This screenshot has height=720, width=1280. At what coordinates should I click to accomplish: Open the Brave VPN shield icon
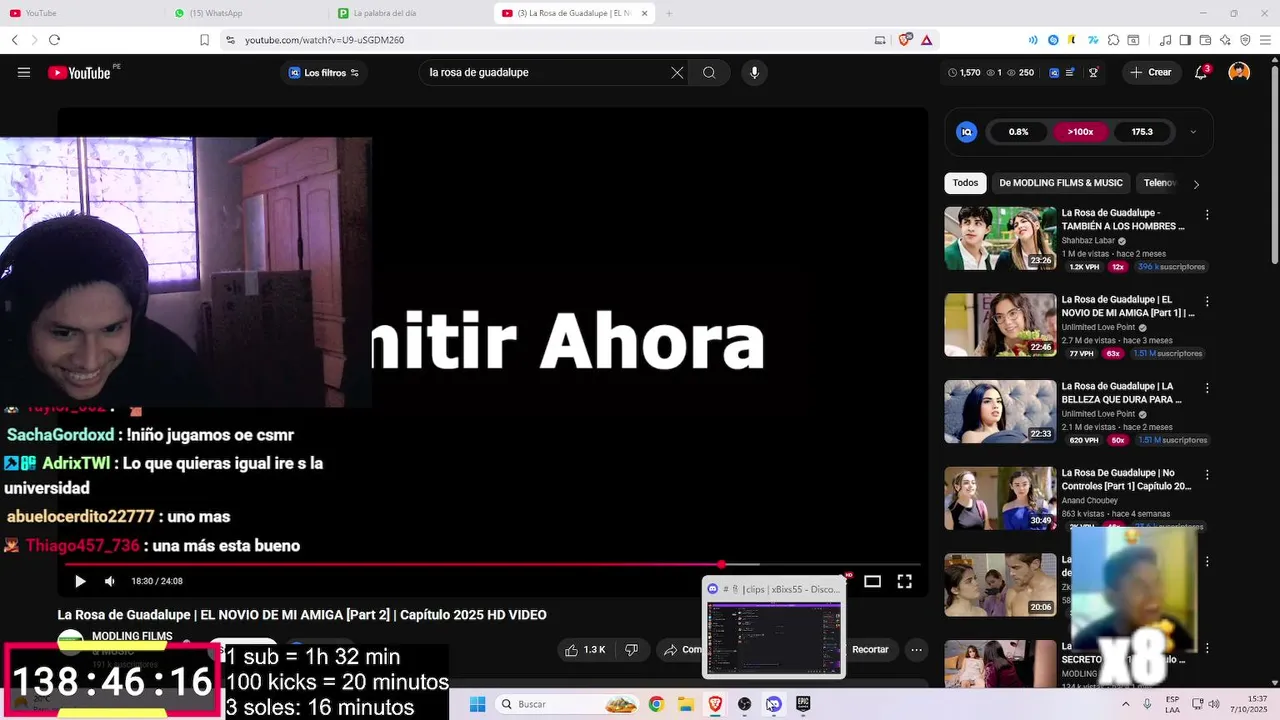1245,40
